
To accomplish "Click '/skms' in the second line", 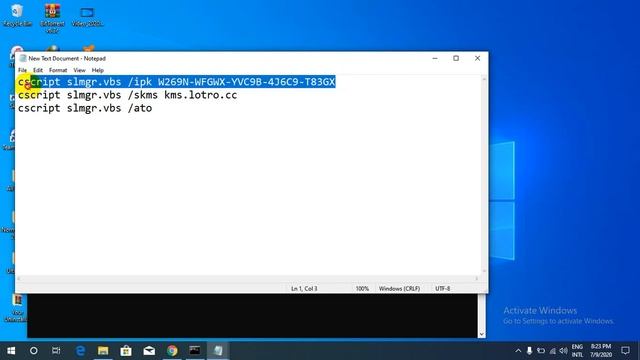I will (x=142, y=95).
